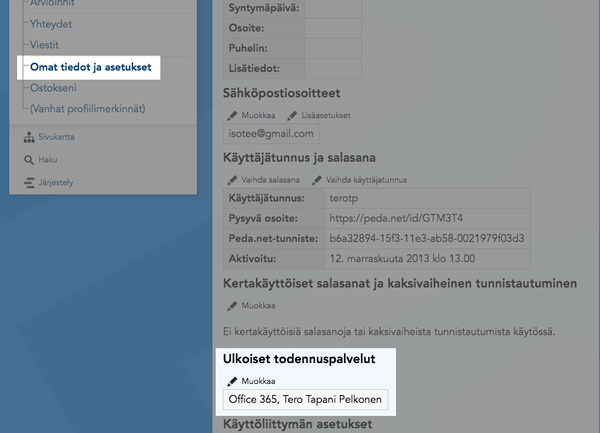Select Omat tiedot ja asetukset
This screenshot has width=600, height=433.
coord(90,67)
